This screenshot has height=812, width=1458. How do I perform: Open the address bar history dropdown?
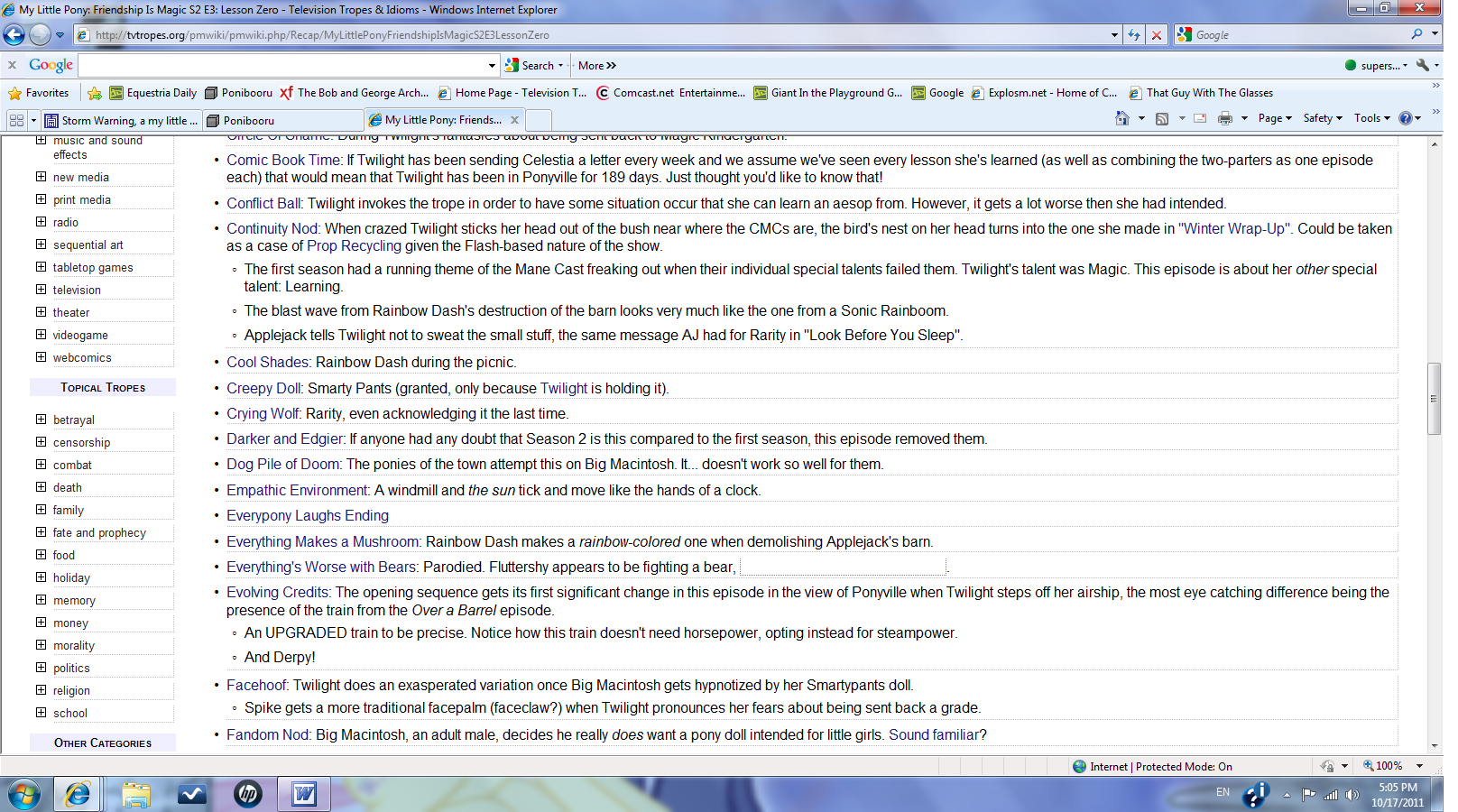1114,34
